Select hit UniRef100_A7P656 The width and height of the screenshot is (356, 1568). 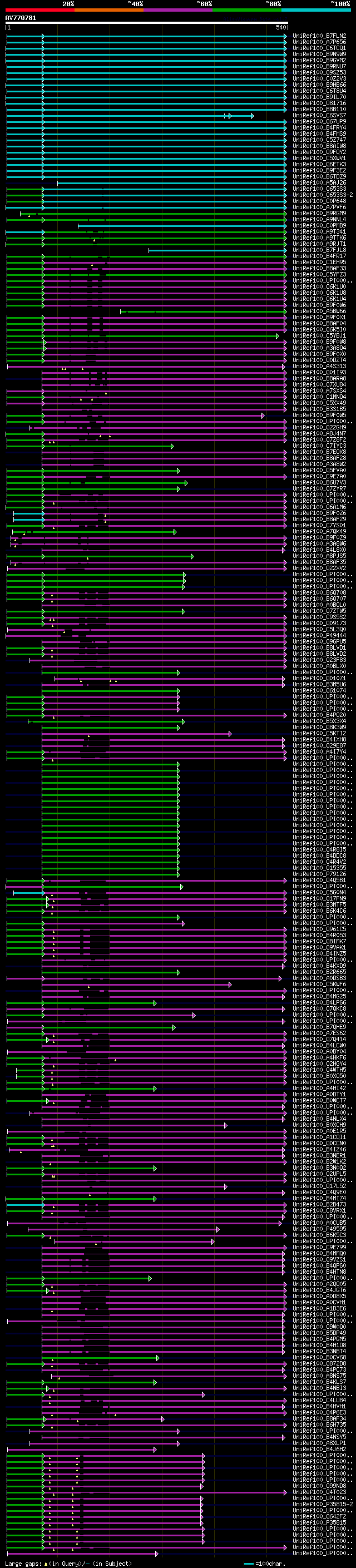click(319, 42)
